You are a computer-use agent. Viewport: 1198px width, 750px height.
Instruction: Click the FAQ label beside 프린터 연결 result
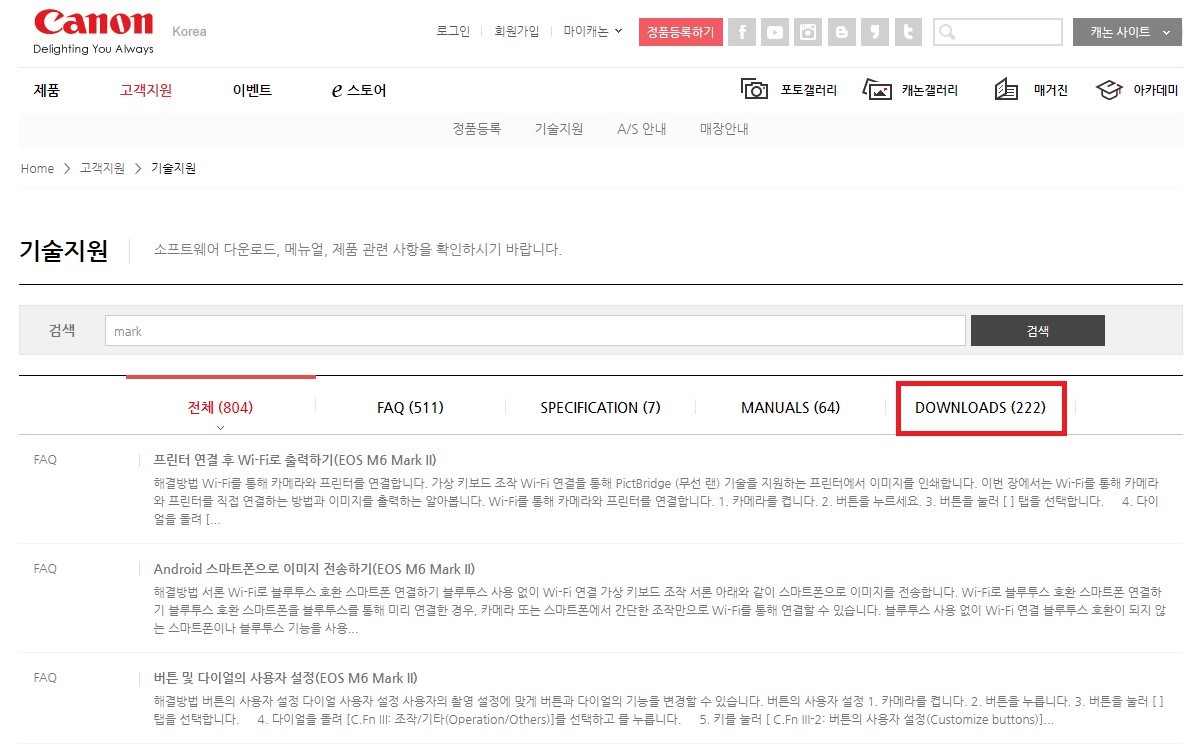click(45, 460)
